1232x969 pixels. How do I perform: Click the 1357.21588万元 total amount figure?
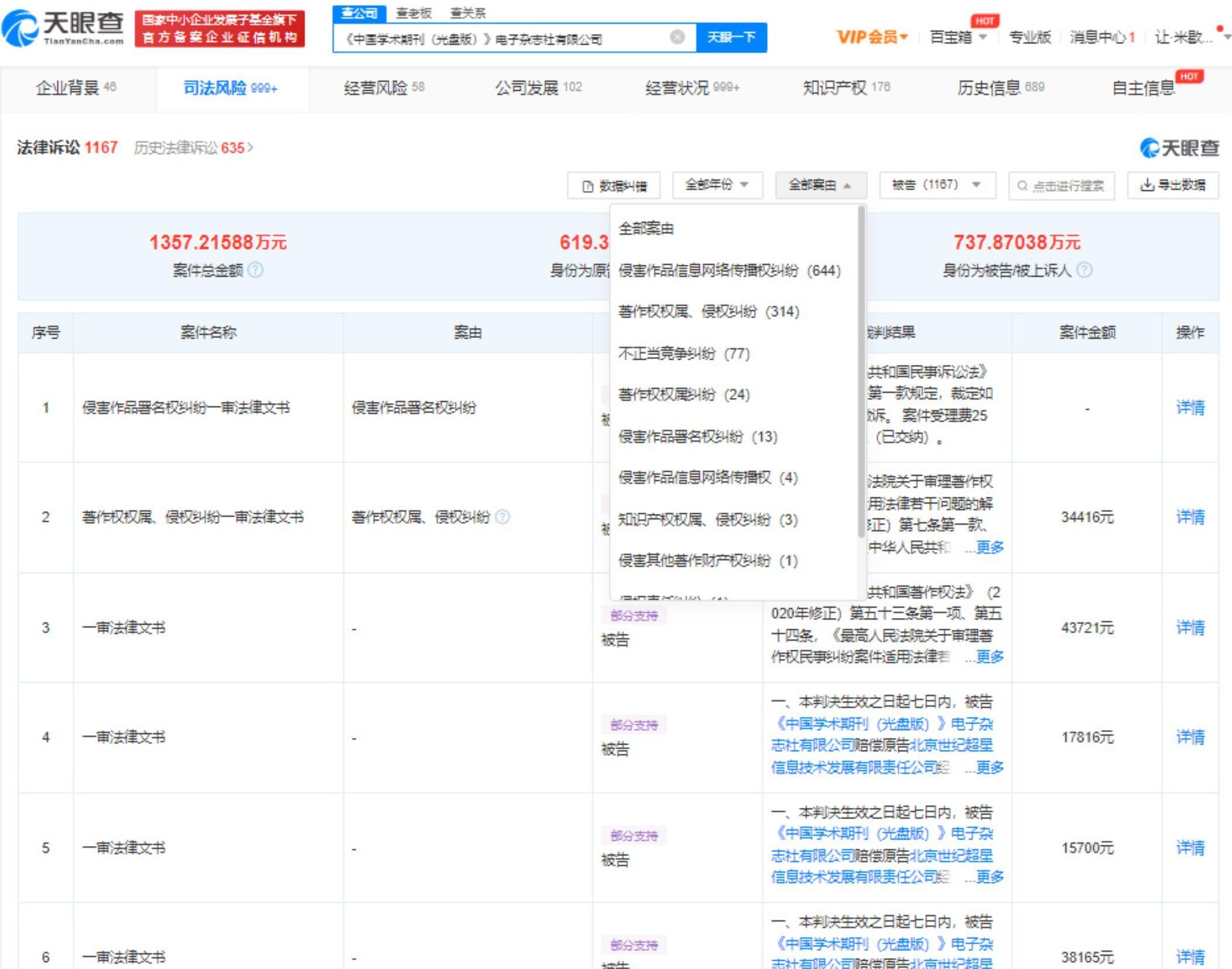click(218, 242)
